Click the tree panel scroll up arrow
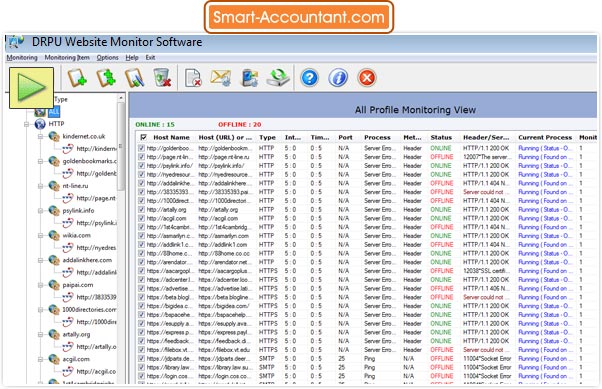The image size is (602, 389). pyautogui.click(x=121, y=98)
